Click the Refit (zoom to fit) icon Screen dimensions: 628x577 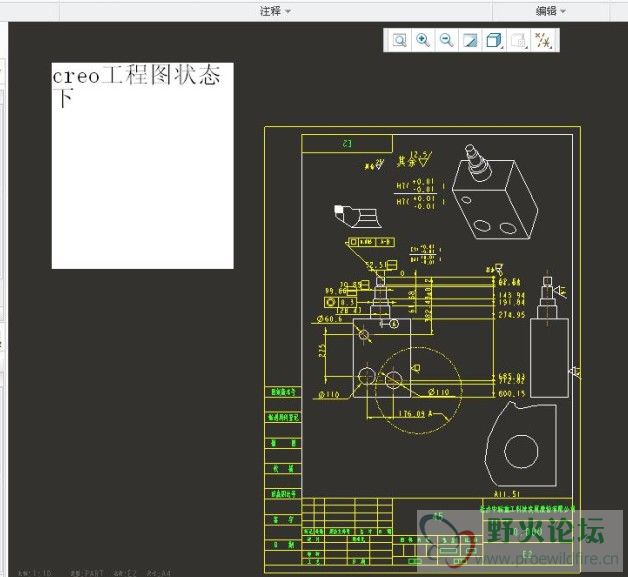399,40
